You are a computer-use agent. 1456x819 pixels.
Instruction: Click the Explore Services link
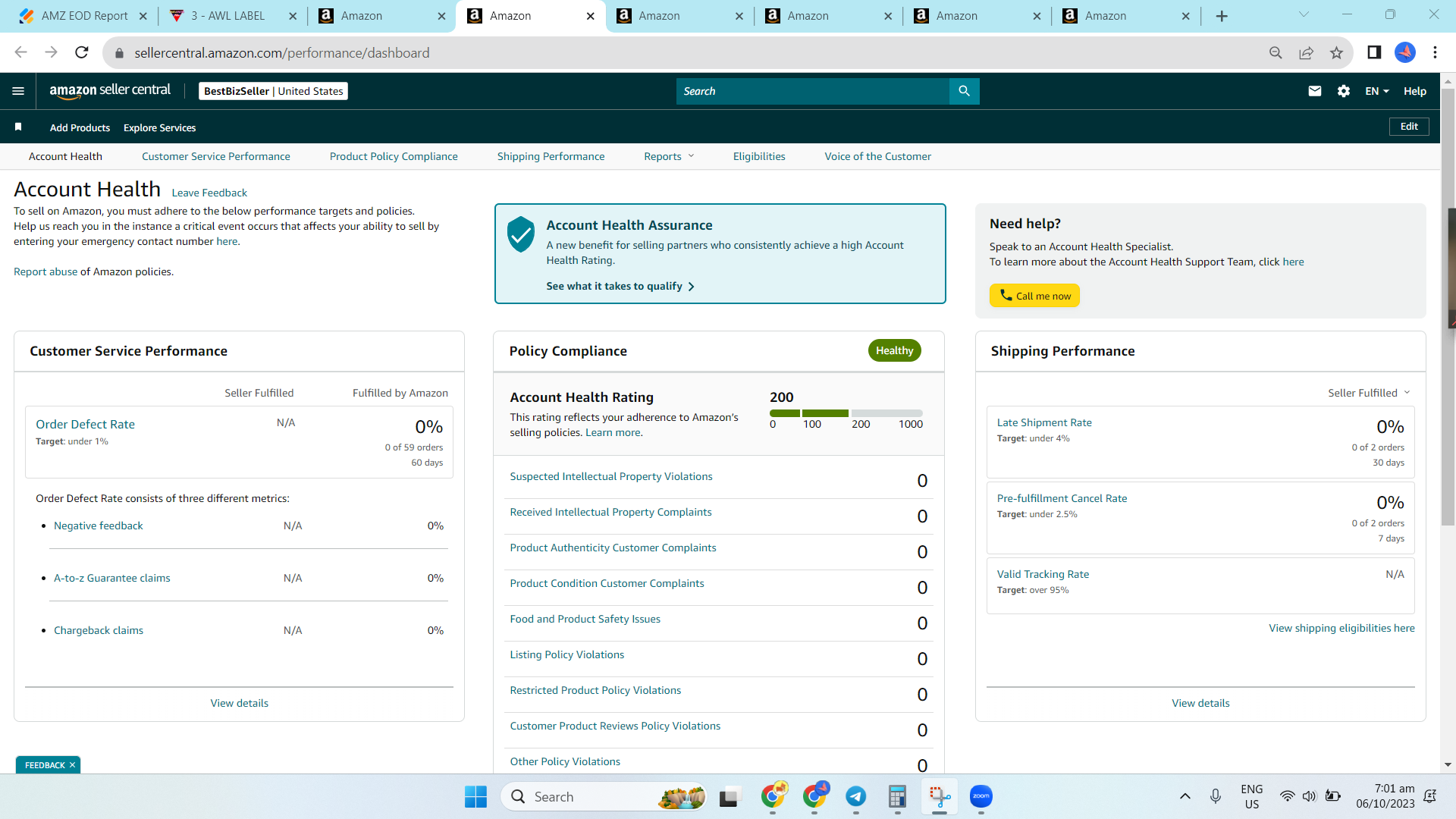(x=159, y=127)
